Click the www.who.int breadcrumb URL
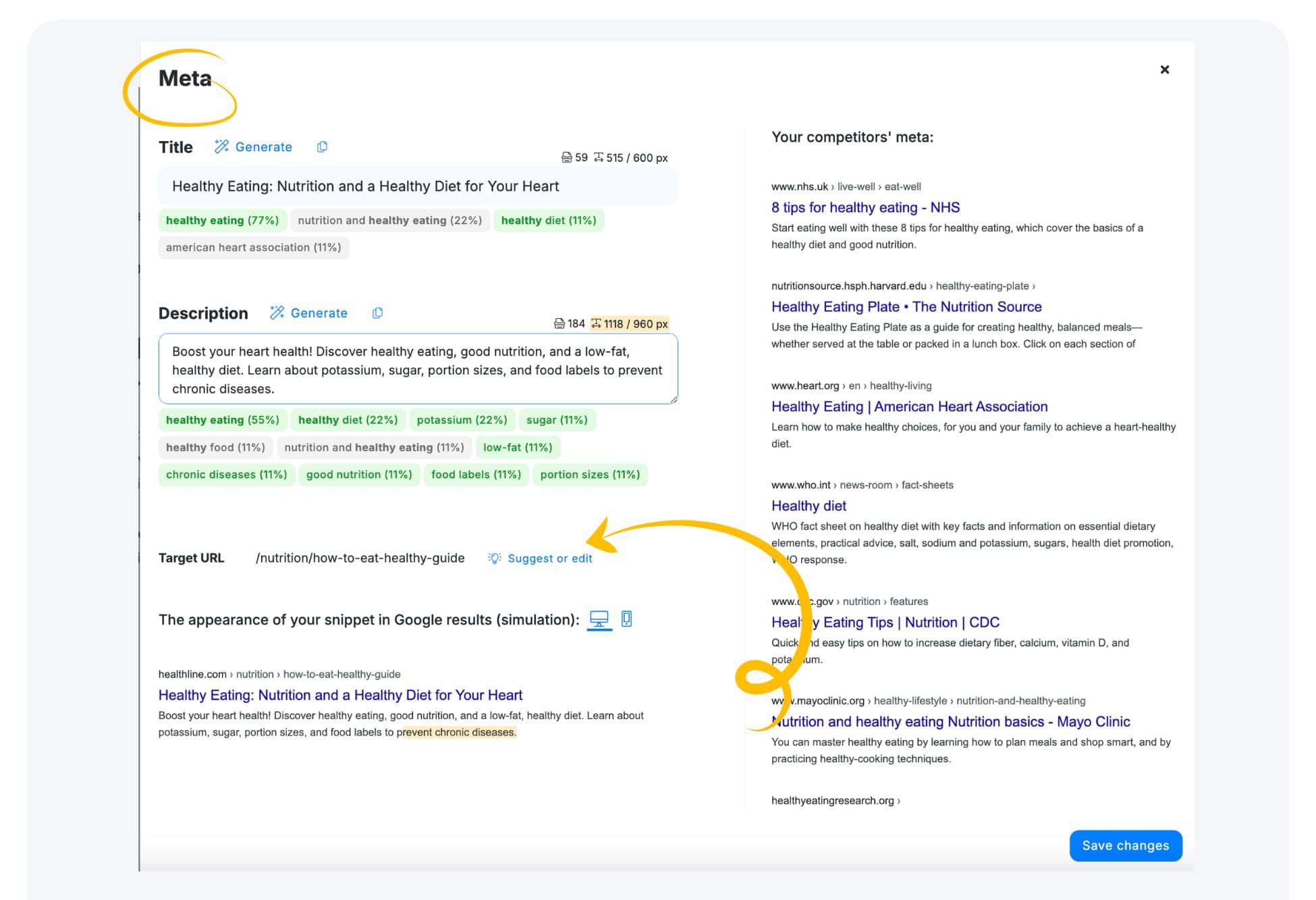 tap(862, 485)
